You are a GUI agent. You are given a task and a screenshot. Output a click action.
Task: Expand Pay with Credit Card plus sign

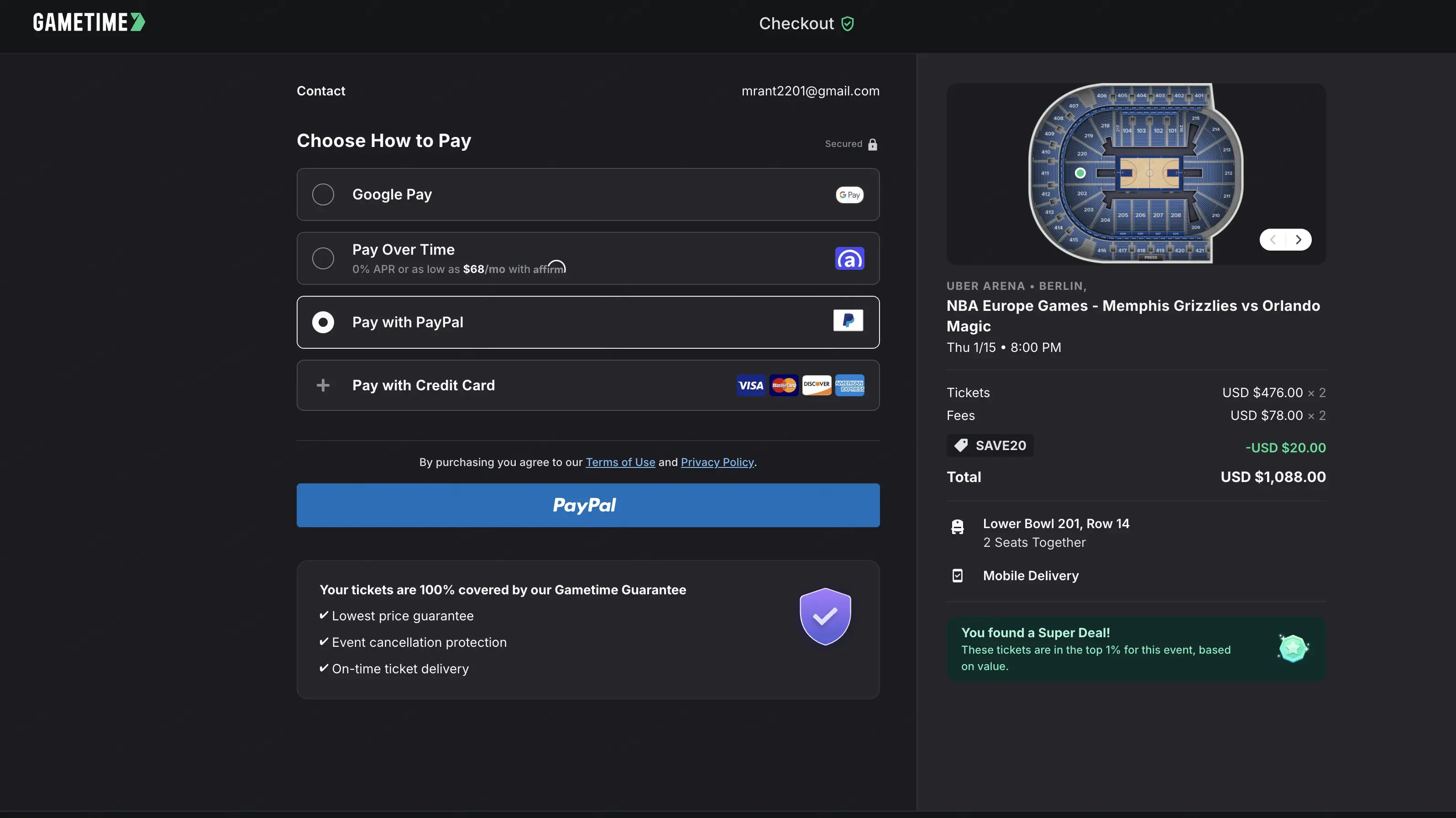323,386
